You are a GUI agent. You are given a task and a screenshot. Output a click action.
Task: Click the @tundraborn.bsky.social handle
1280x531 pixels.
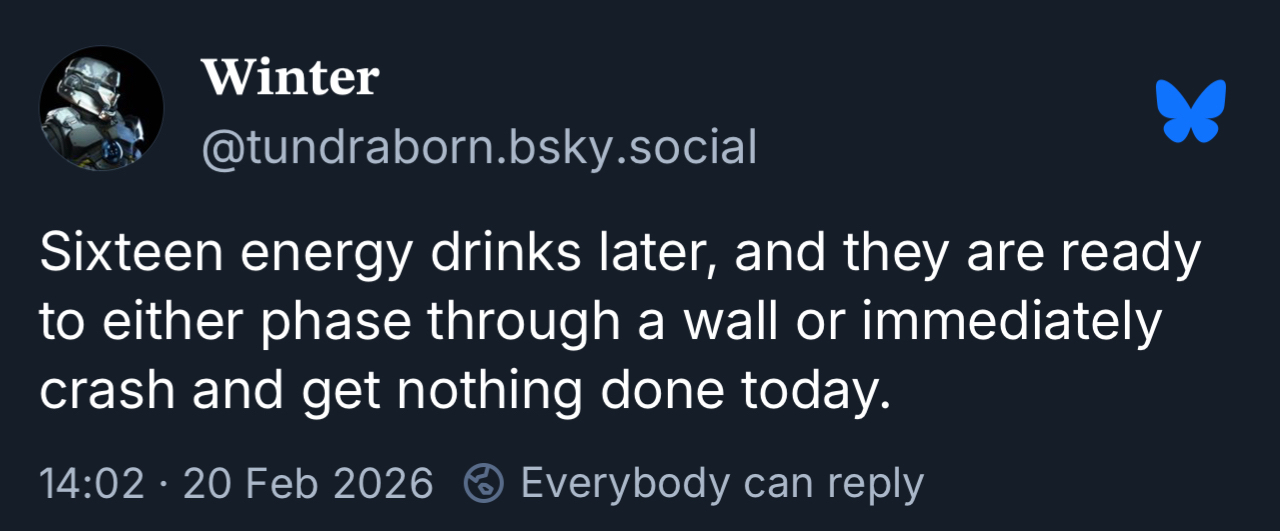pyautogui.click(x=479, y=148)
